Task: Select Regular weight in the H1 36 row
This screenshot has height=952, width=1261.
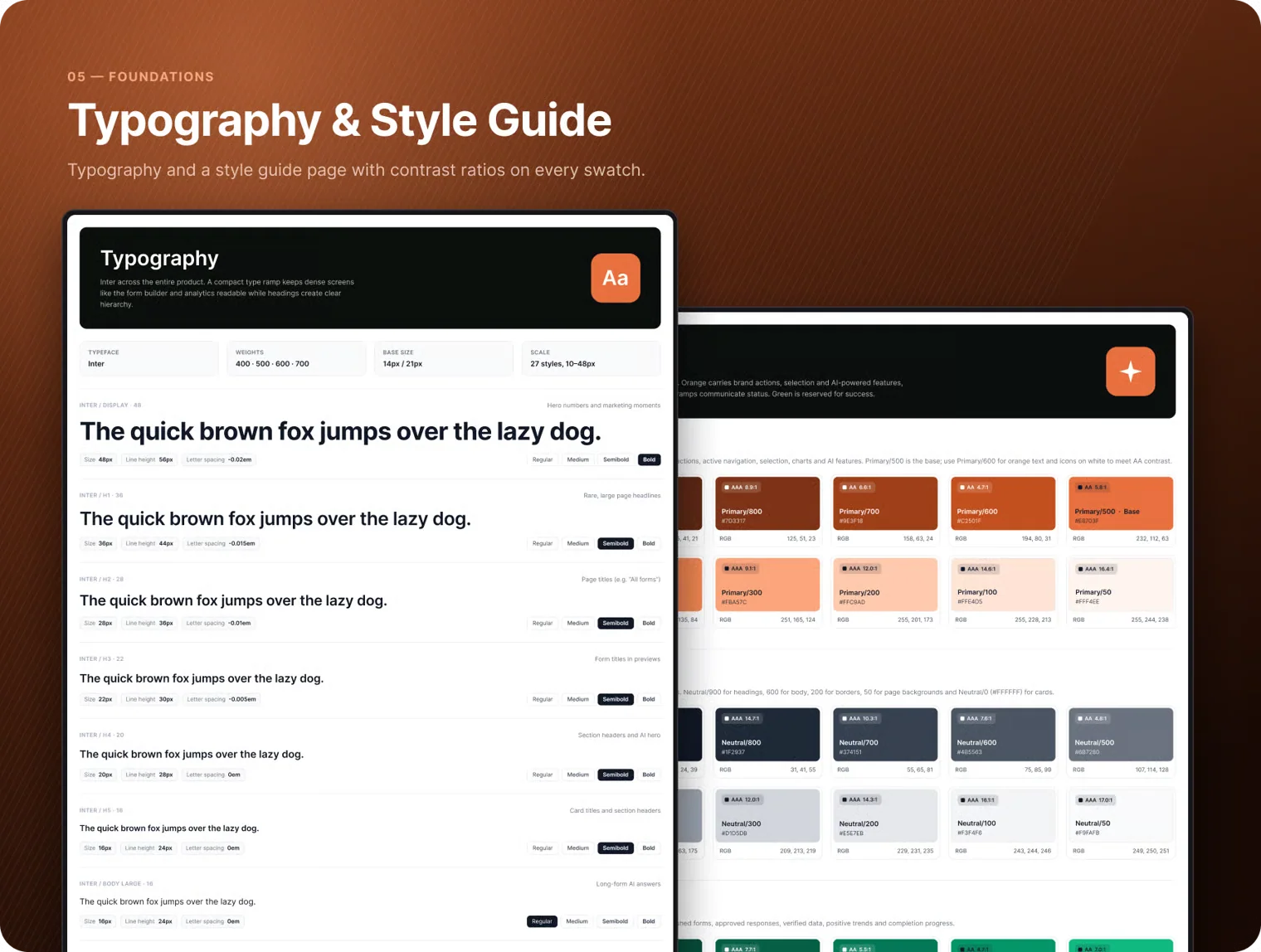Action: [x=543, y=543]
